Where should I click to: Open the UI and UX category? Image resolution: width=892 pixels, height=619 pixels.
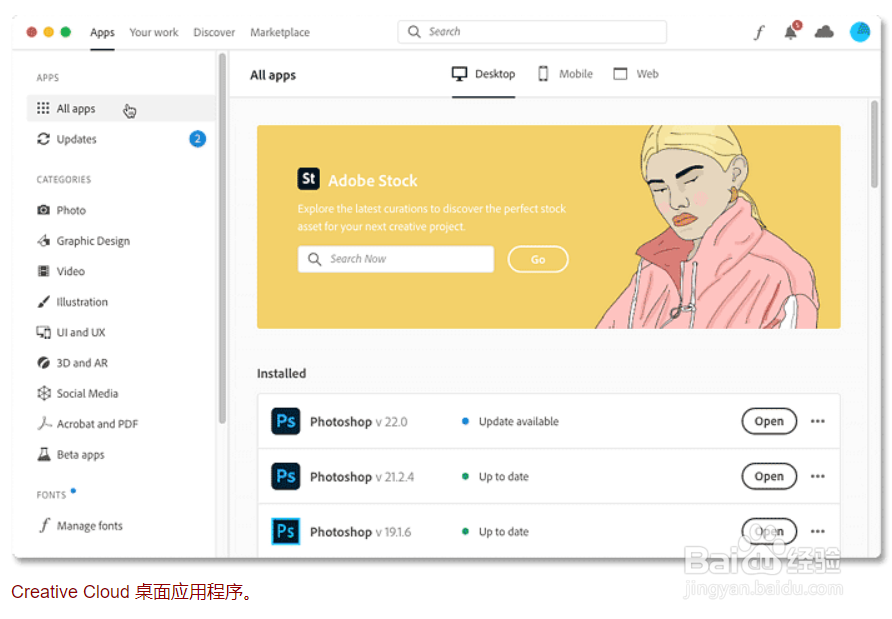pyautogui.click(x=121, y=332)
